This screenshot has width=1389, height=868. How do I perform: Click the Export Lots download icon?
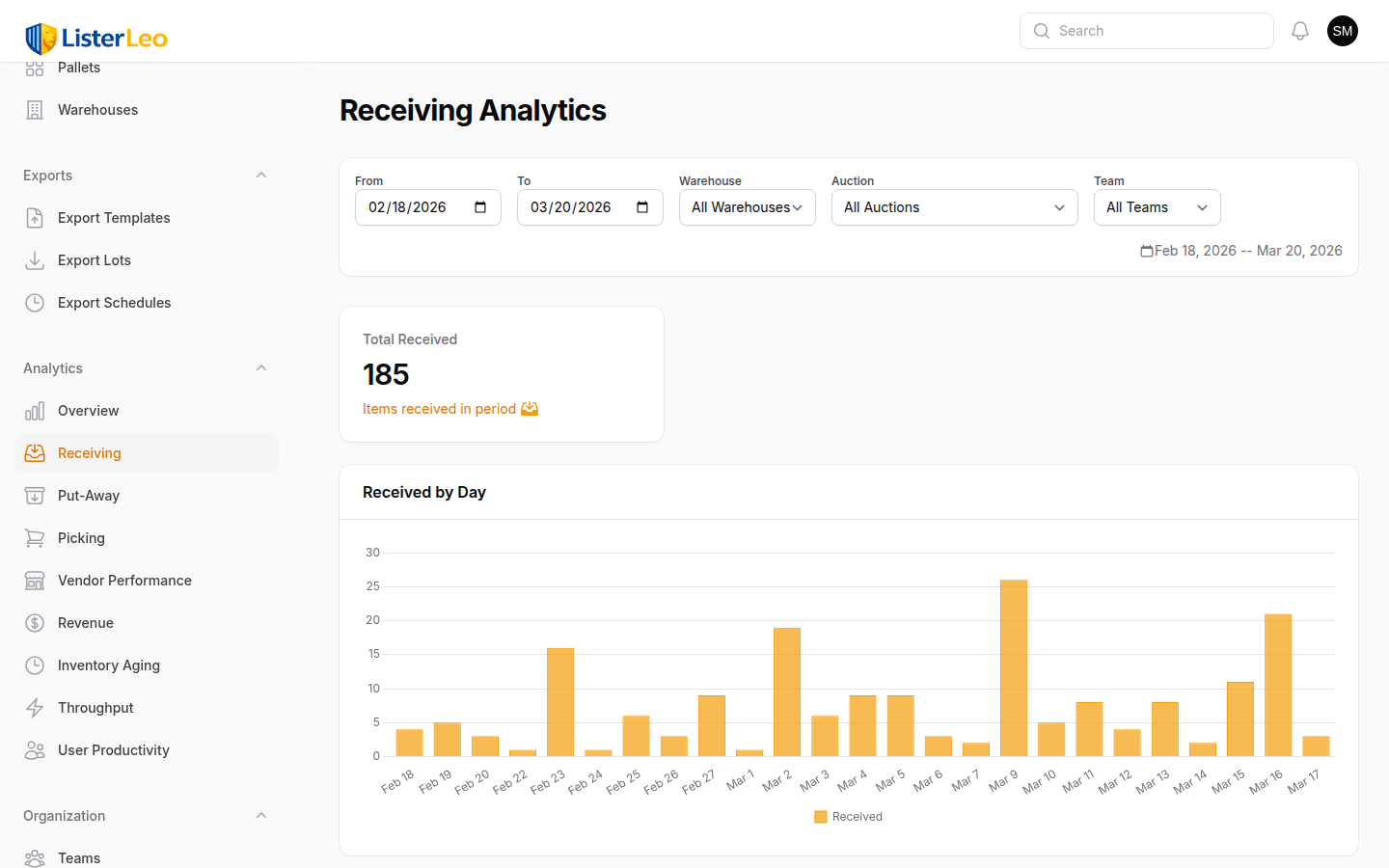pos(35,260)
